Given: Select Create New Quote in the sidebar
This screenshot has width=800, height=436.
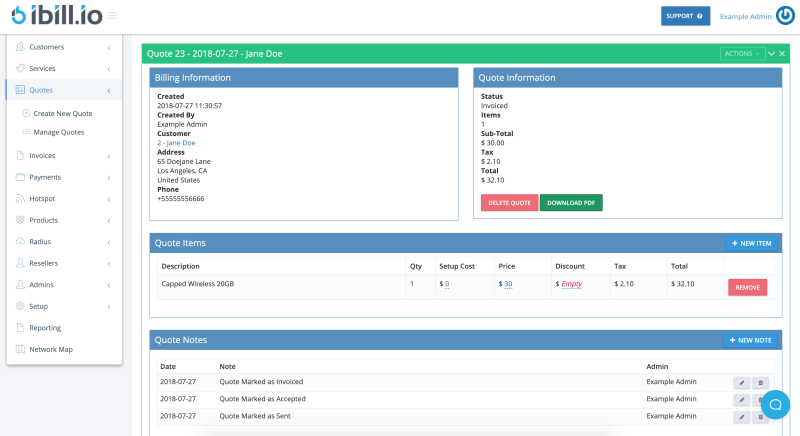Looking at the screenshot, I should point(62,113).
